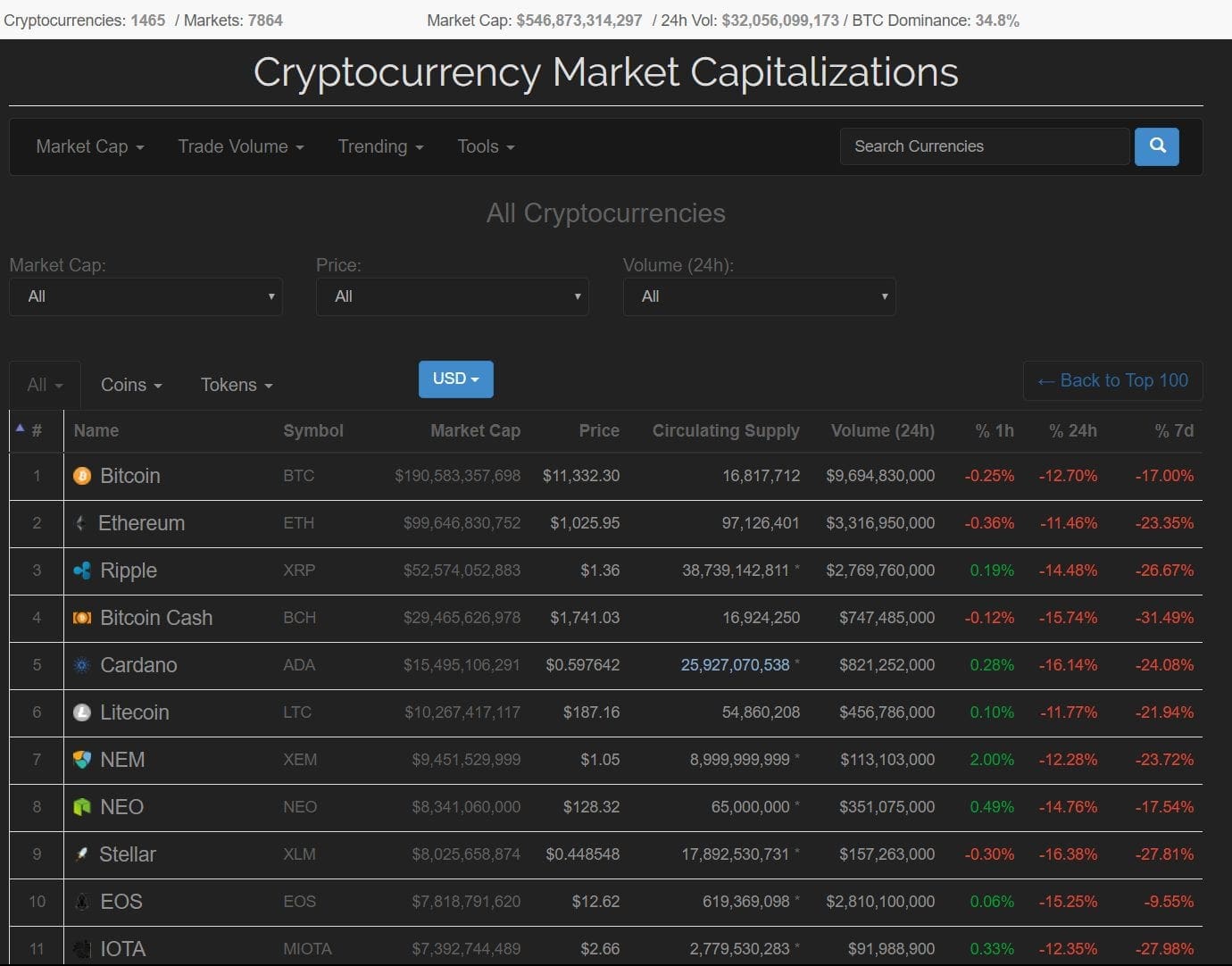The height and width of the screenshot is (966, 1232).
Task: Click the Ethereum logo icon
Action: point(80,523)
